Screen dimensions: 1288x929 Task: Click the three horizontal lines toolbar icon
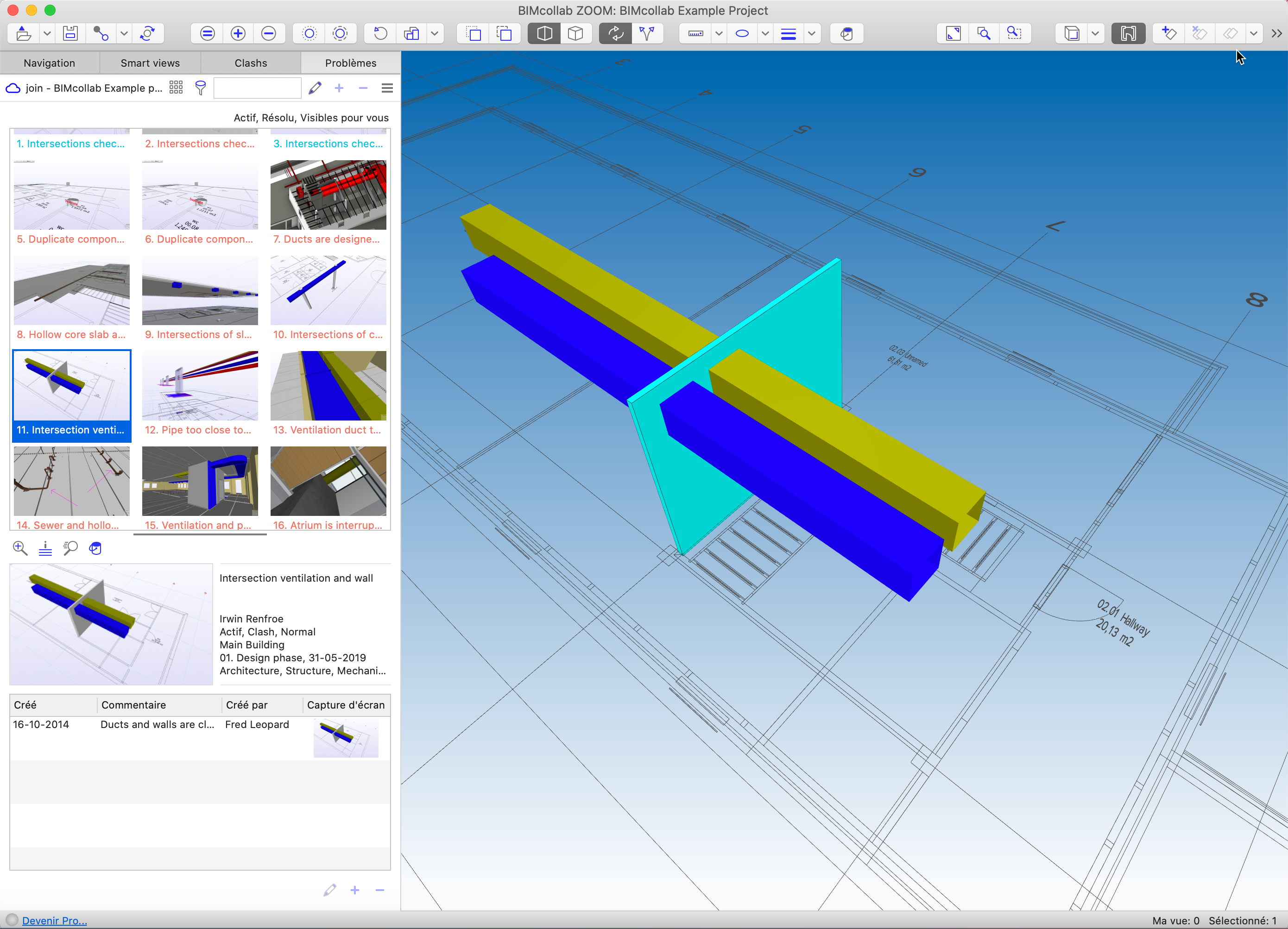tap(789, 33)
